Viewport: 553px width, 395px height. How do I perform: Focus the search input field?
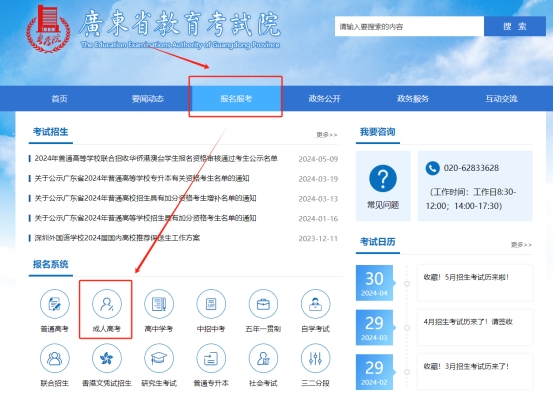[409, 26]
